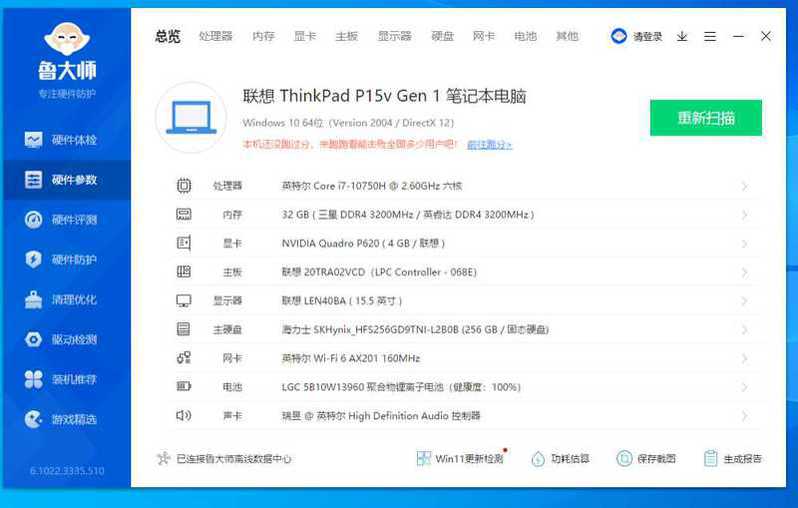
Task: Switch to the 总览 overview tab
Action: pyautogui.click(x=168, y=36)
